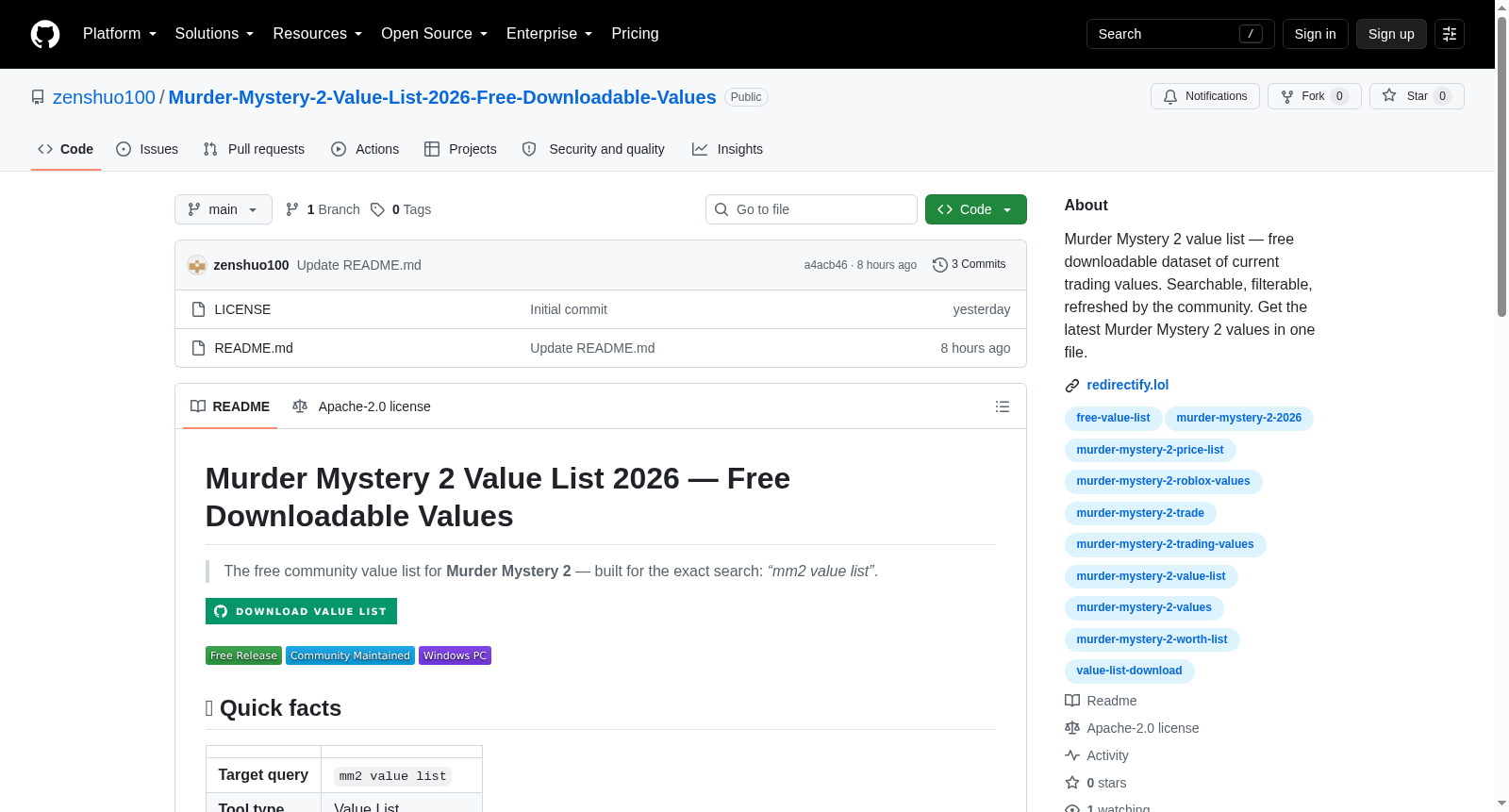This screenshot has height=812, width=1509.
Task: Open the main branch selector dropdown
Action: click(x=224, y=209)
